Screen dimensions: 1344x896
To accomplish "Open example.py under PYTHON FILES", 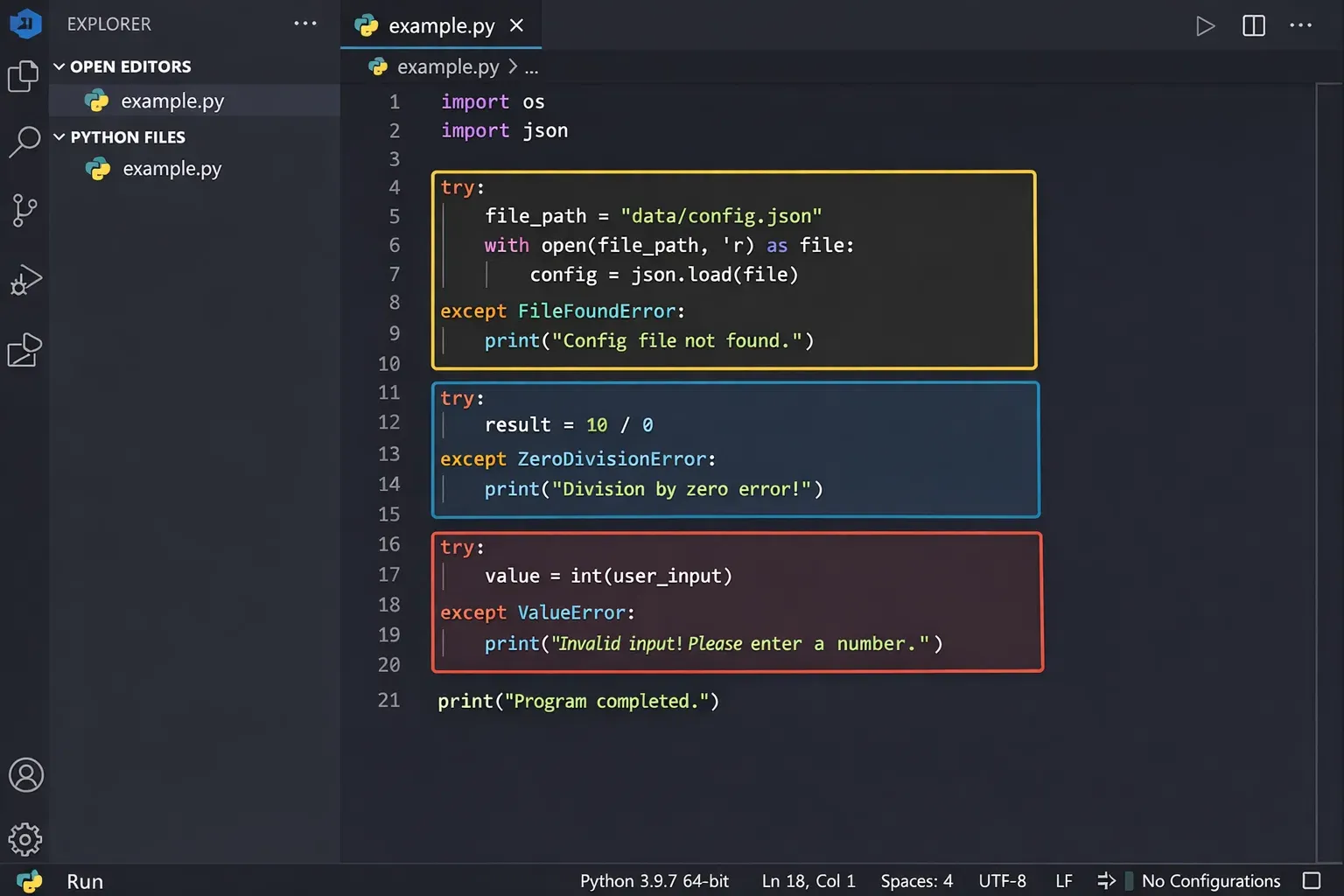I will point(171,169).
